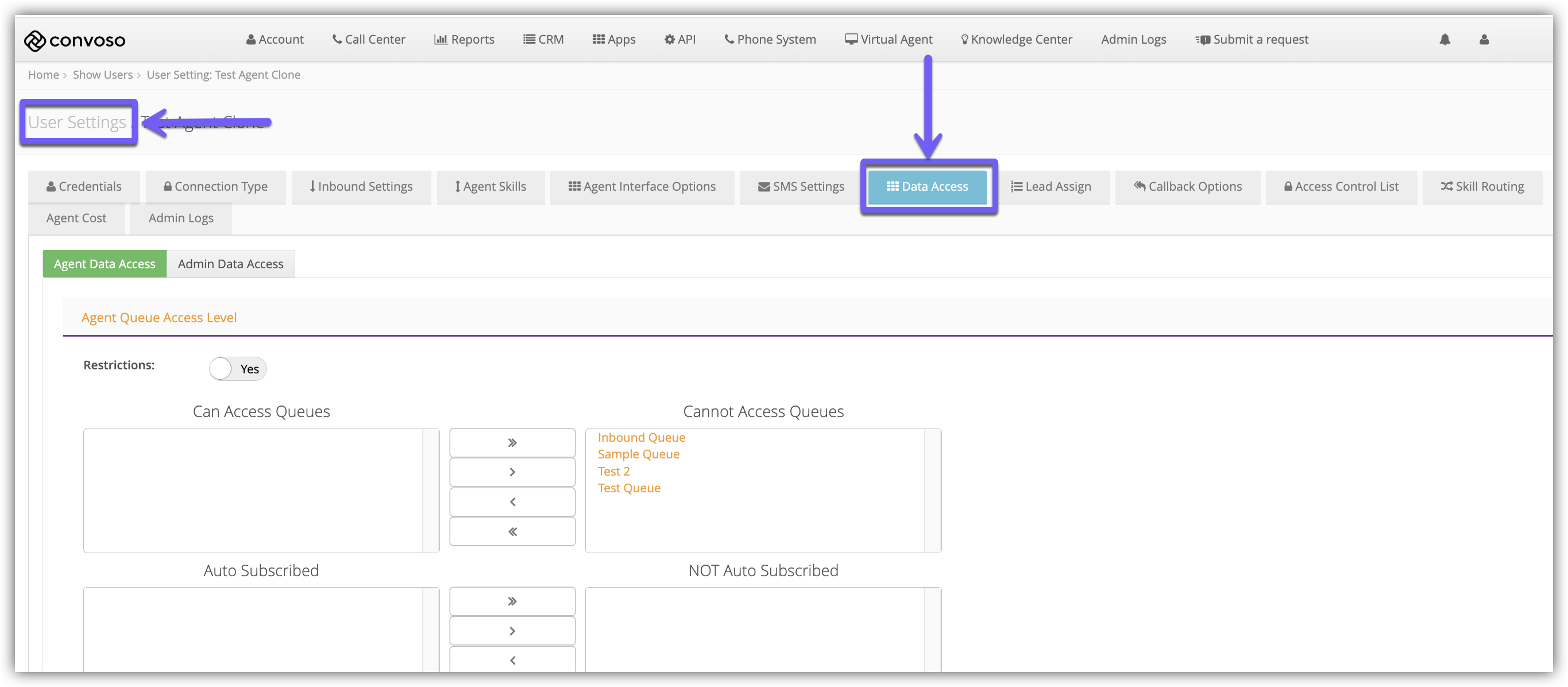Expand the Phone System menu
Viewport: 1568px width, 687px height.
(770, 40)
